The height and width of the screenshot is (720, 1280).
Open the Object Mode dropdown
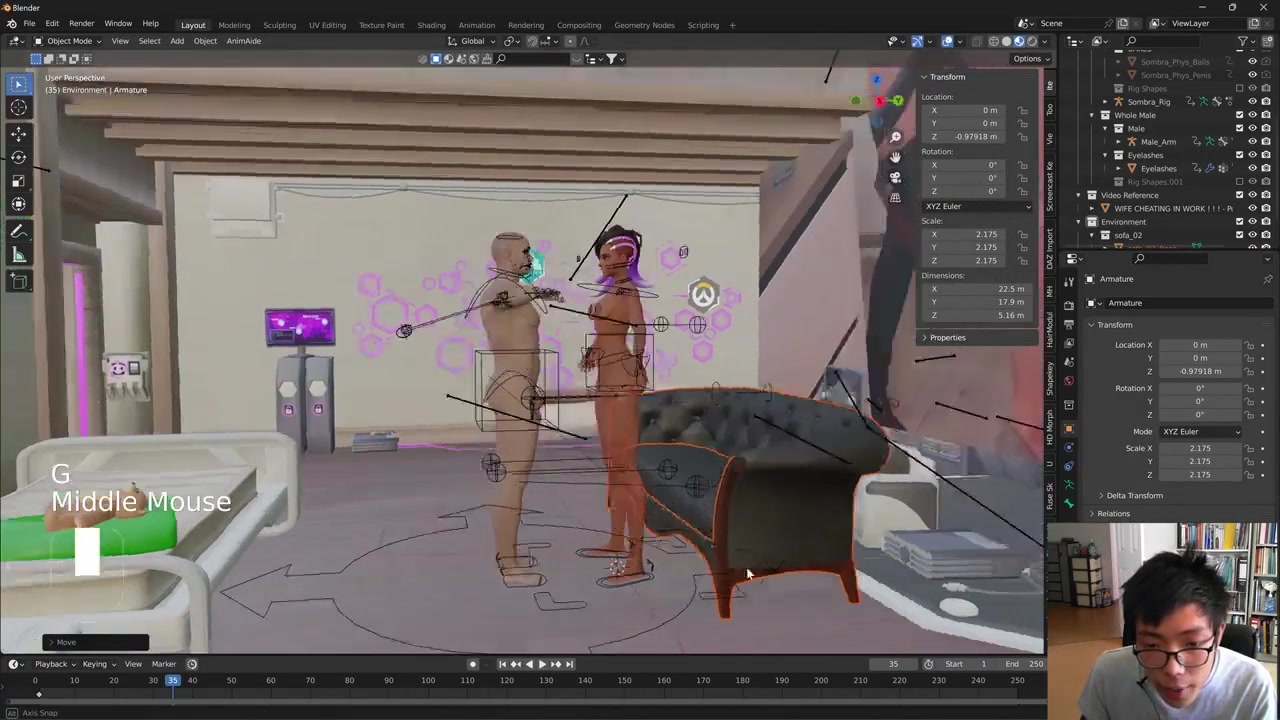click(68, 41)
